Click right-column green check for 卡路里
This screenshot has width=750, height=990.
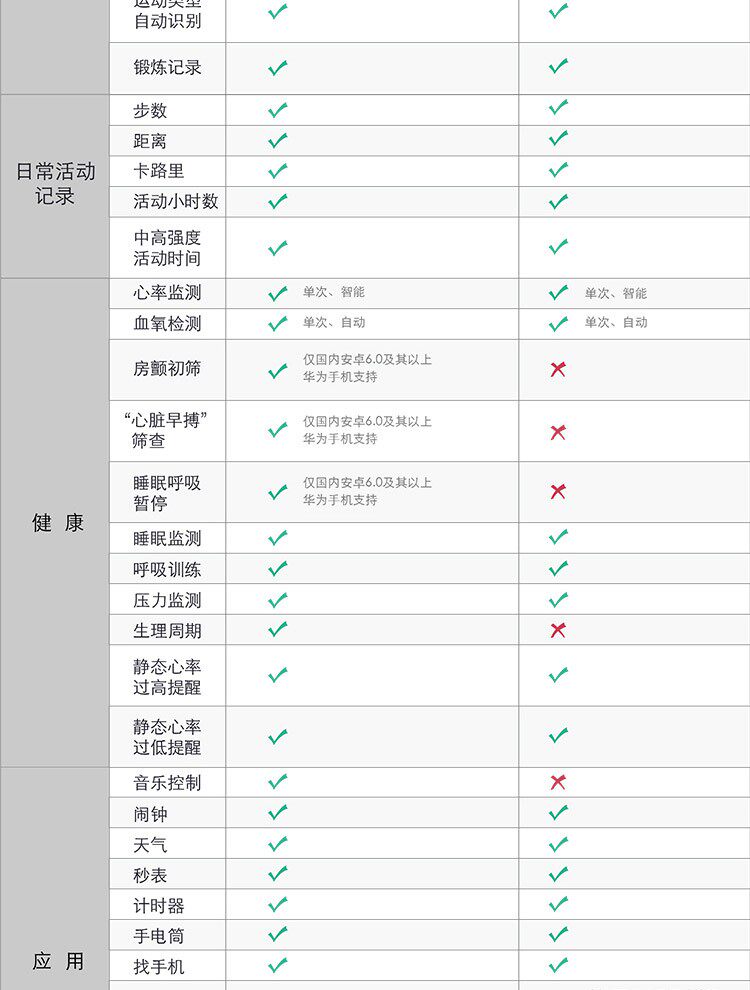[558, 170]
